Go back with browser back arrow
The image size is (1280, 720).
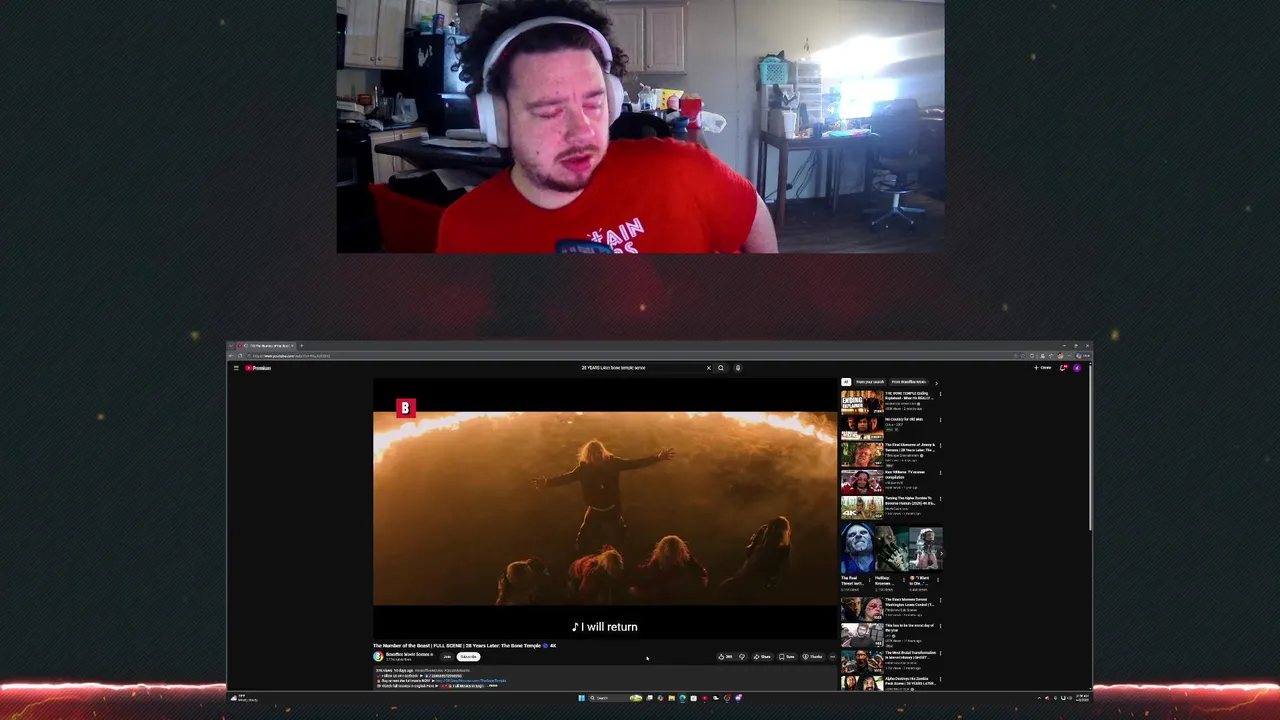coord(231,356)
